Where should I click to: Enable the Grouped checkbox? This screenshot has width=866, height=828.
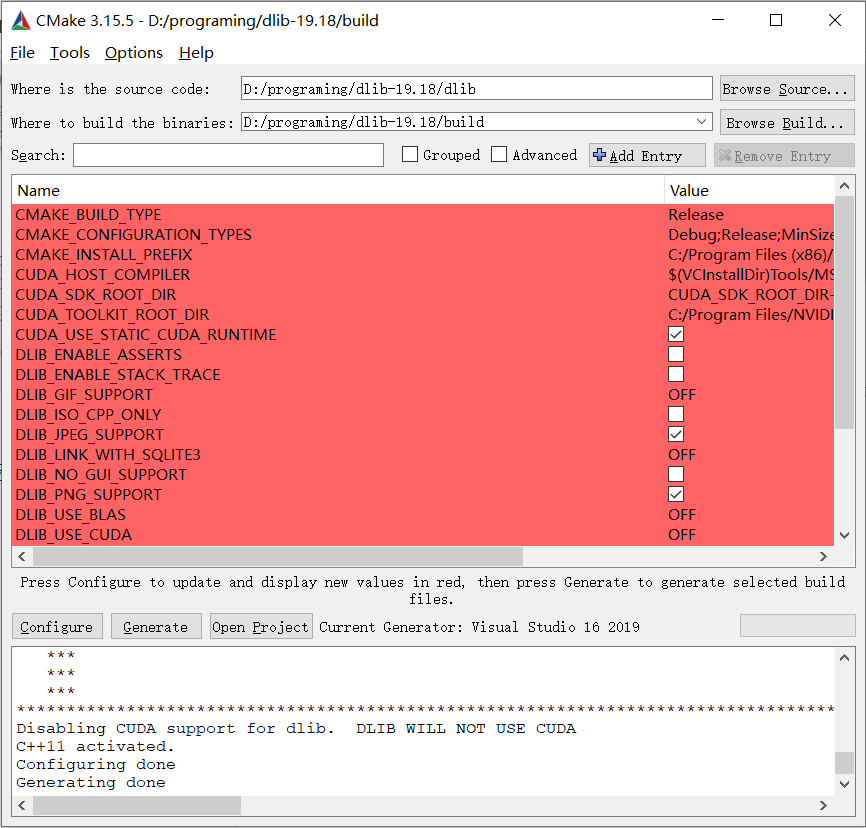pos(409,155)
